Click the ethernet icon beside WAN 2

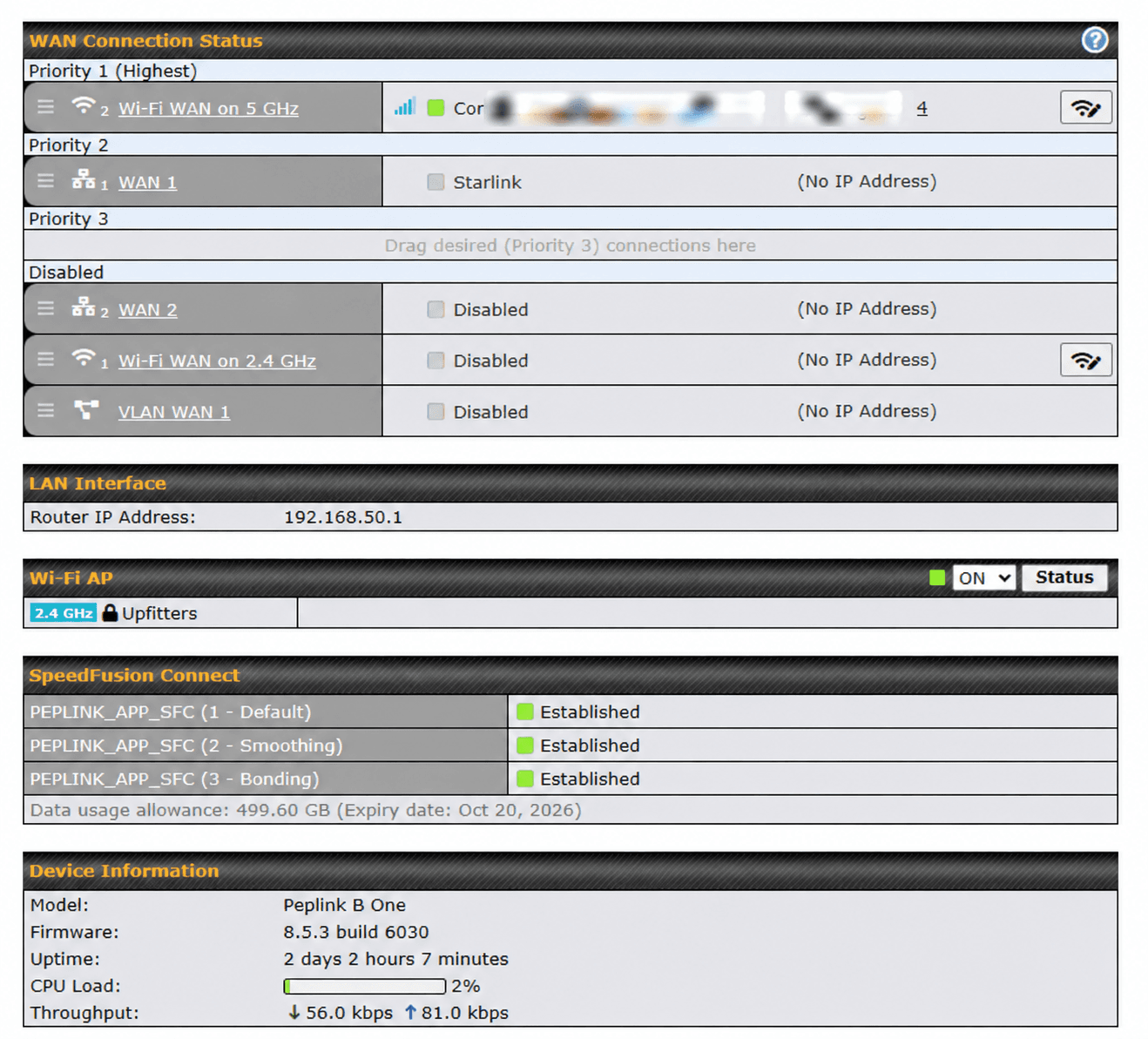tap(84, 307)
